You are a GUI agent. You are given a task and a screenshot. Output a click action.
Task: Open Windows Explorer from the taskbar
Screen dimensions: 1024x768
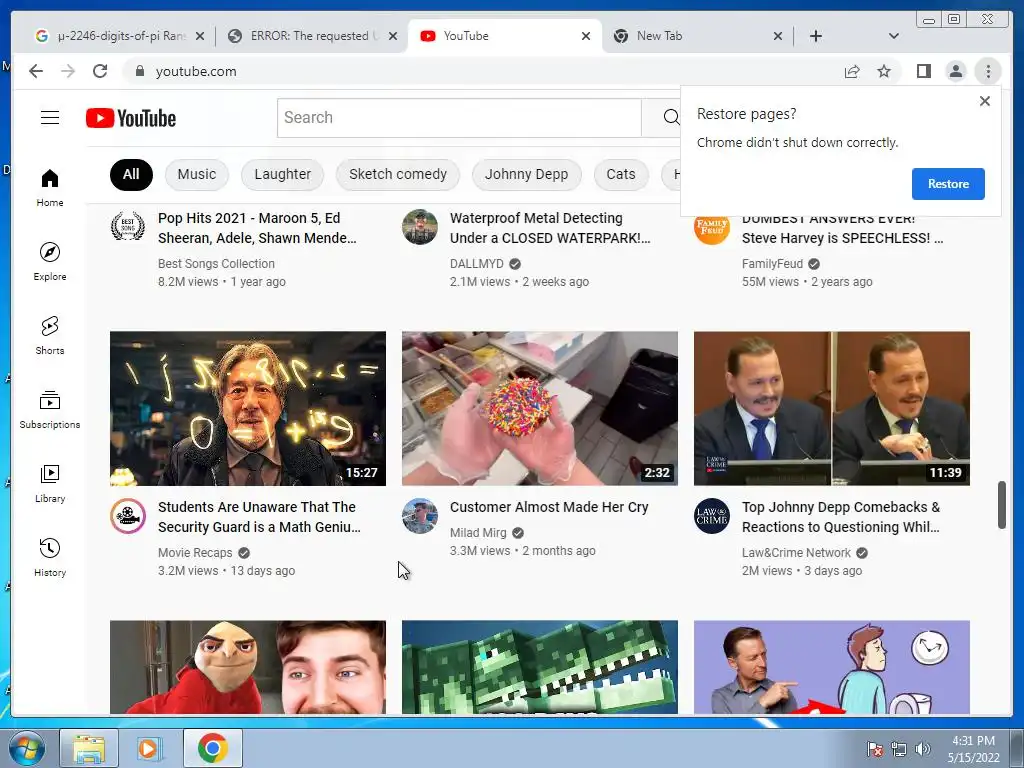tap(89, 748)
